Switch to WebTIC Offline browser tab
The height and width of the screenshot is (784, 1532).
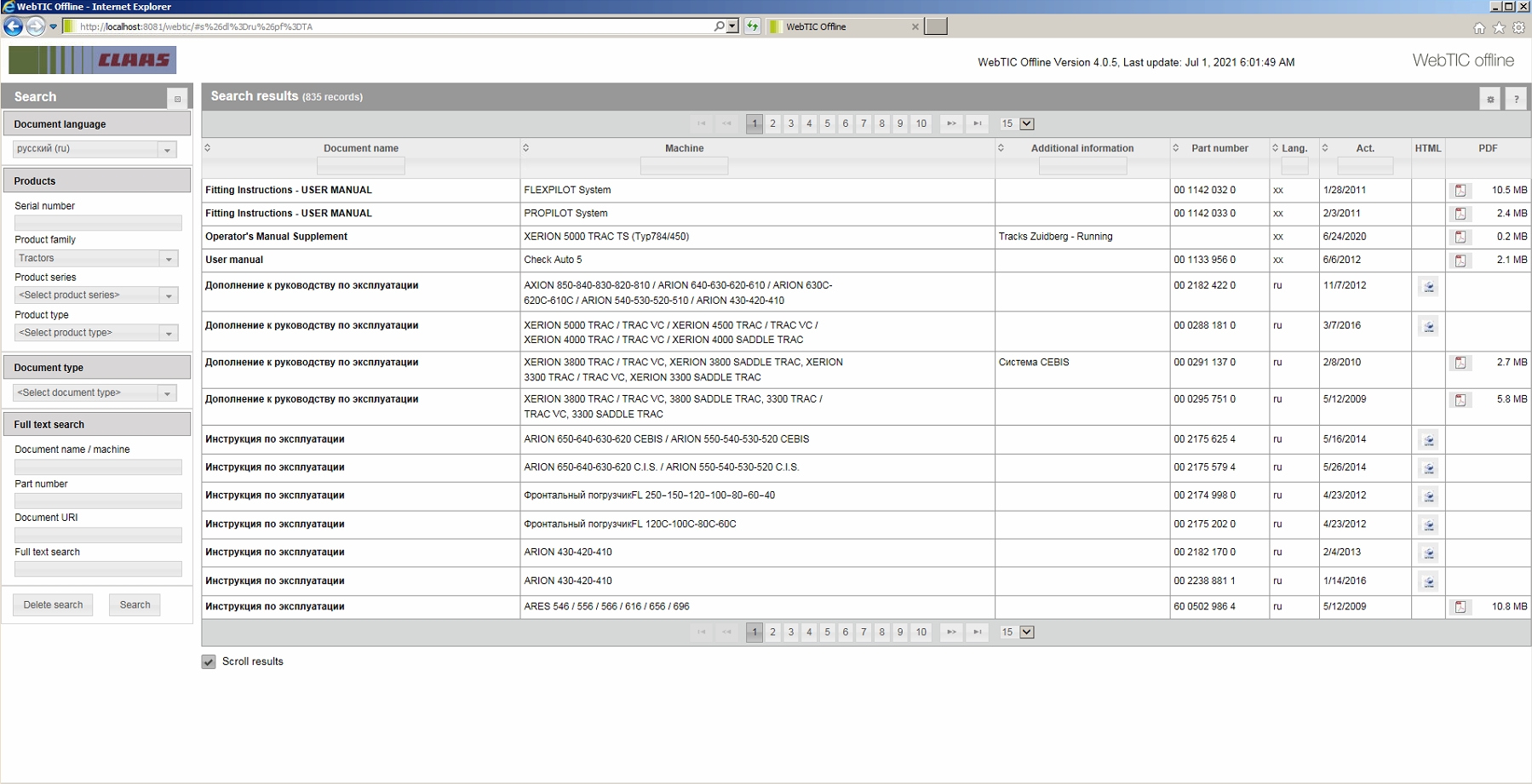pos(843,27)
